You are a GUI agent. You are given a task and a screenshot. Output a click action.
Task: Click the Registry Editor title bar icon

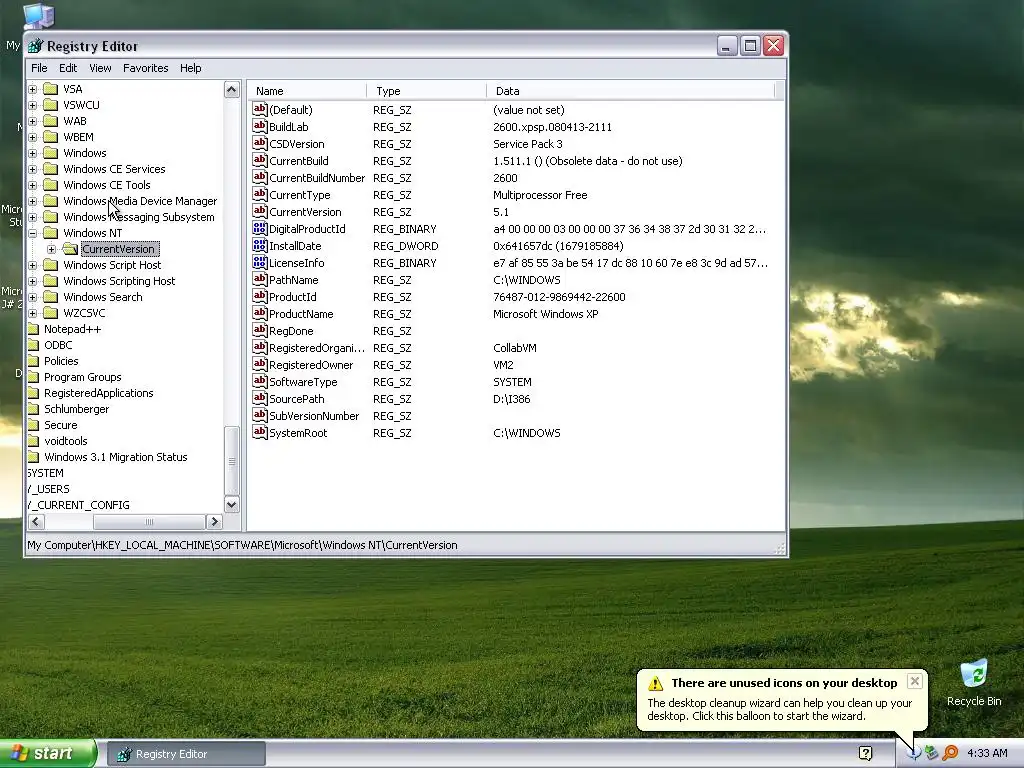click(x=36, y=46)
